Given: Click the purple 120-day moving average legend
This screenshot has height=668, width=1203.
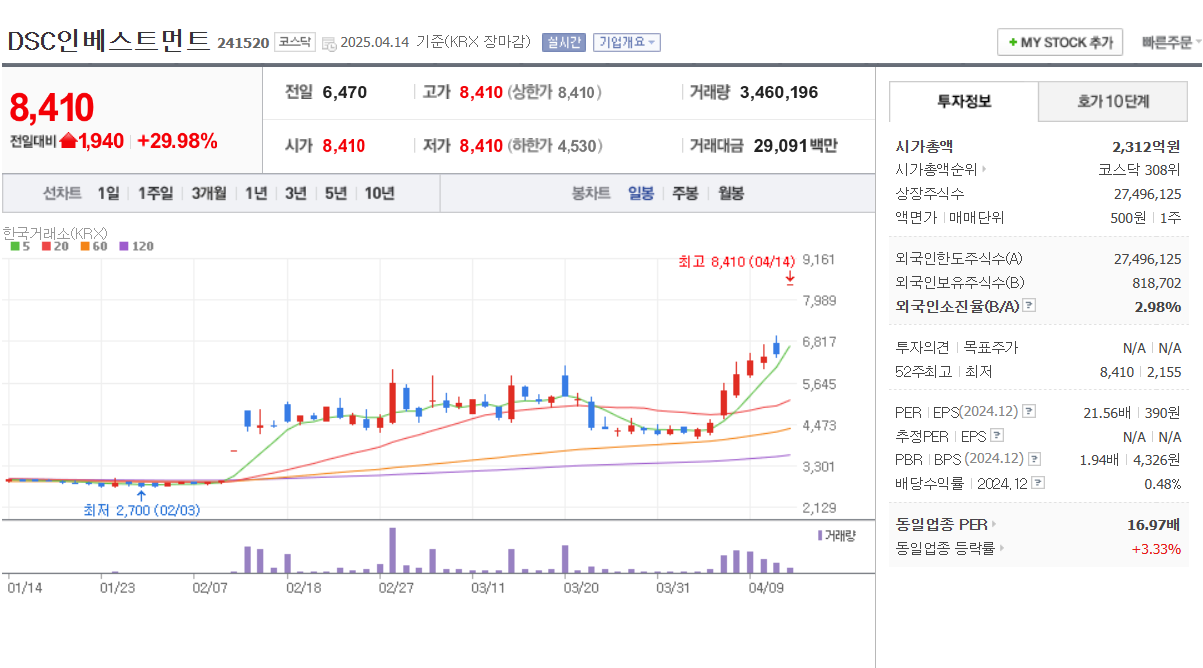Looking at the screenshot, I should 136,246.
